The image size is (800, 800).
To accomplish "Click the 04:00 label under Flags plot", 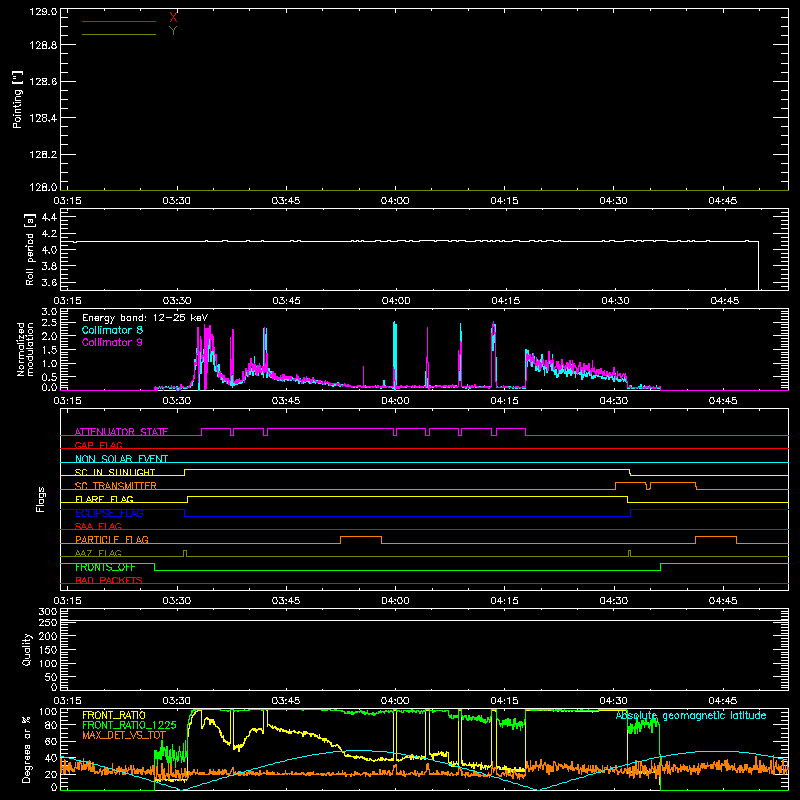I will click(395, 601).
